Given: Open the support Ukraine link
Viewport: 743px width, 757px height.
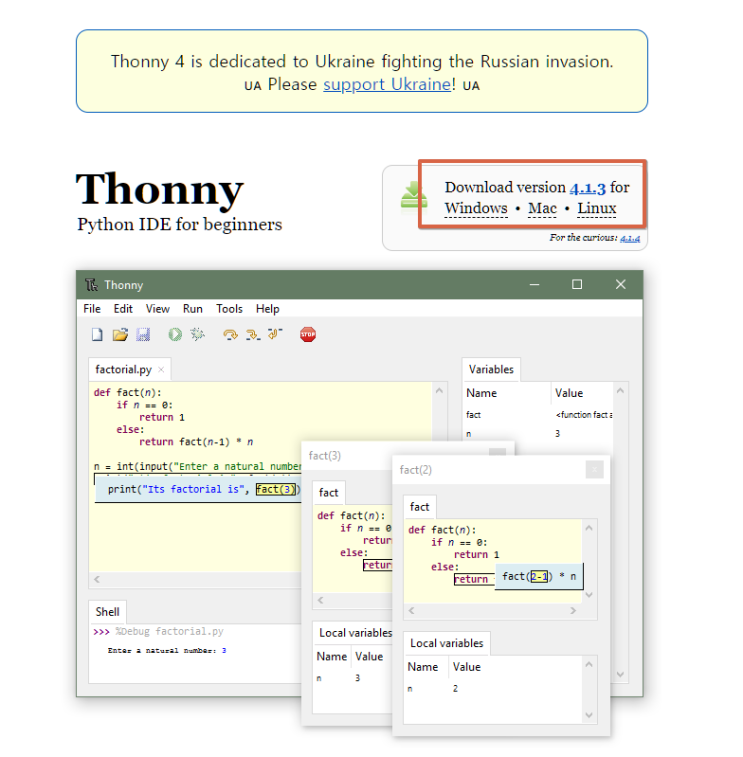Looking at the screenshot, I should 387,84.
